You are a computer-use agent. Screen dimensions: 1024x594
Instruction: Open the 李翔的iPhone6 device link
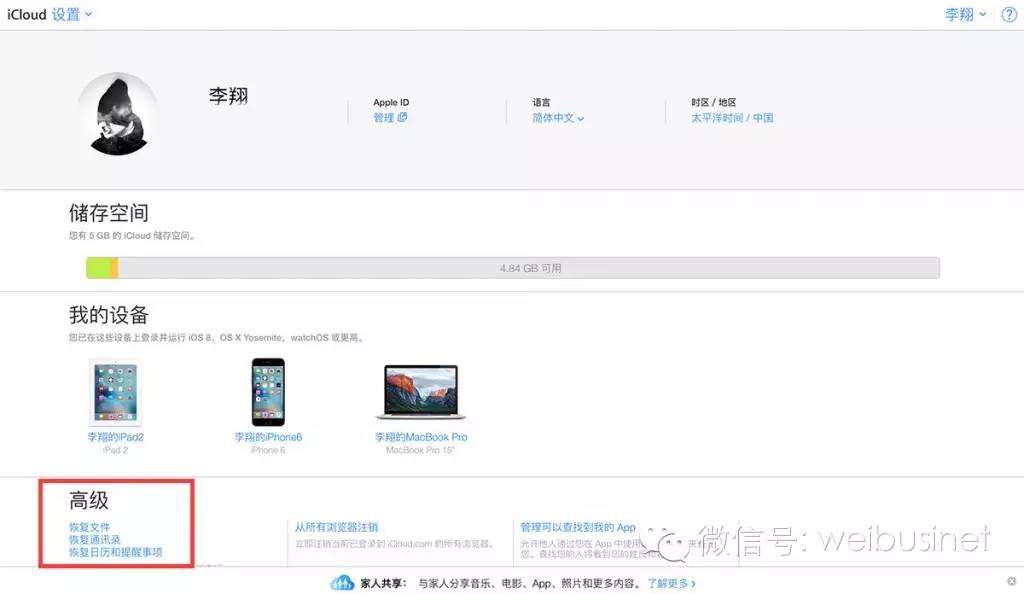268,437
